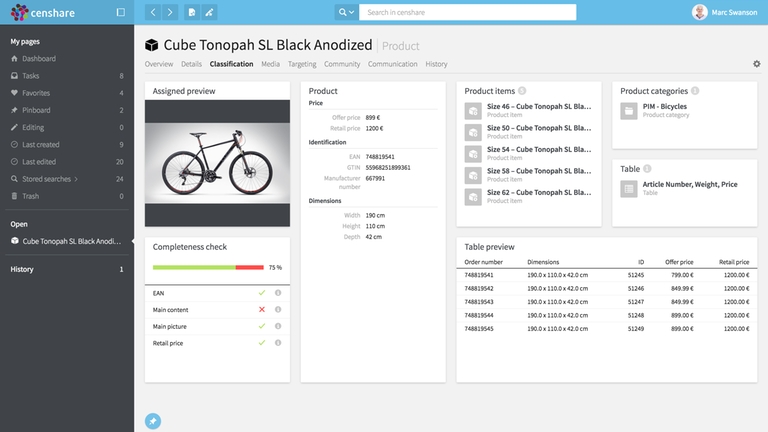Click the Trash bin icon
The width and height of the screenshot is (768, 432).
click(14, 196)
